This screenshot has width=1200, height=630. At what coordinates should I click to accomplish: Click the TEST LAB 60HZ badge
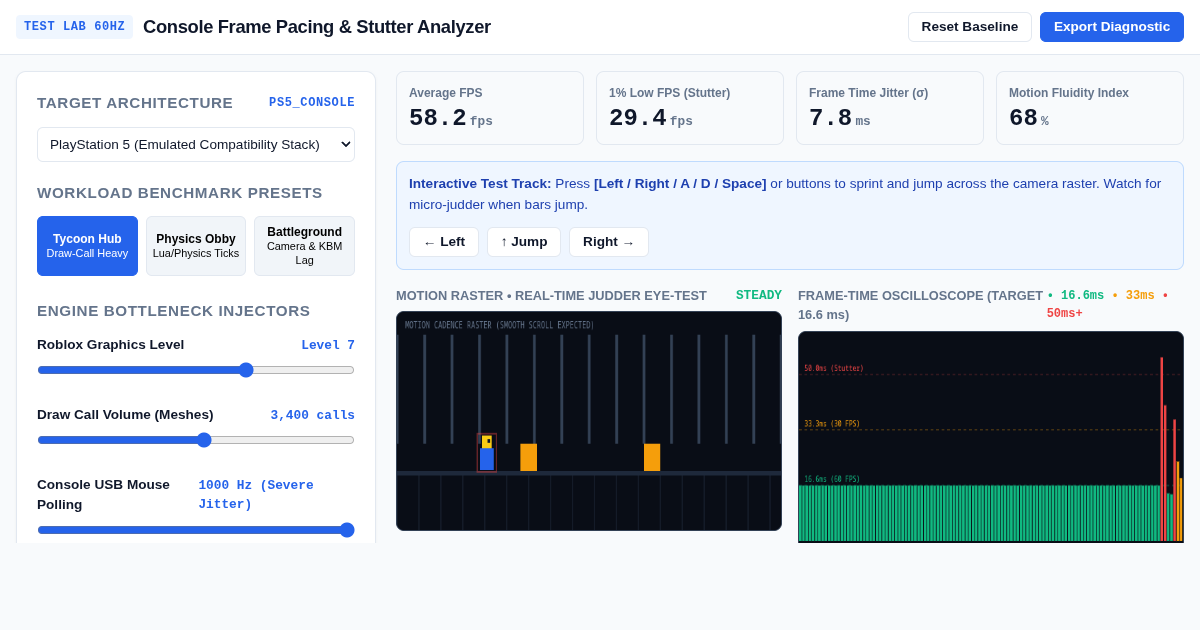pyautogui.click(x=74, y=27)
